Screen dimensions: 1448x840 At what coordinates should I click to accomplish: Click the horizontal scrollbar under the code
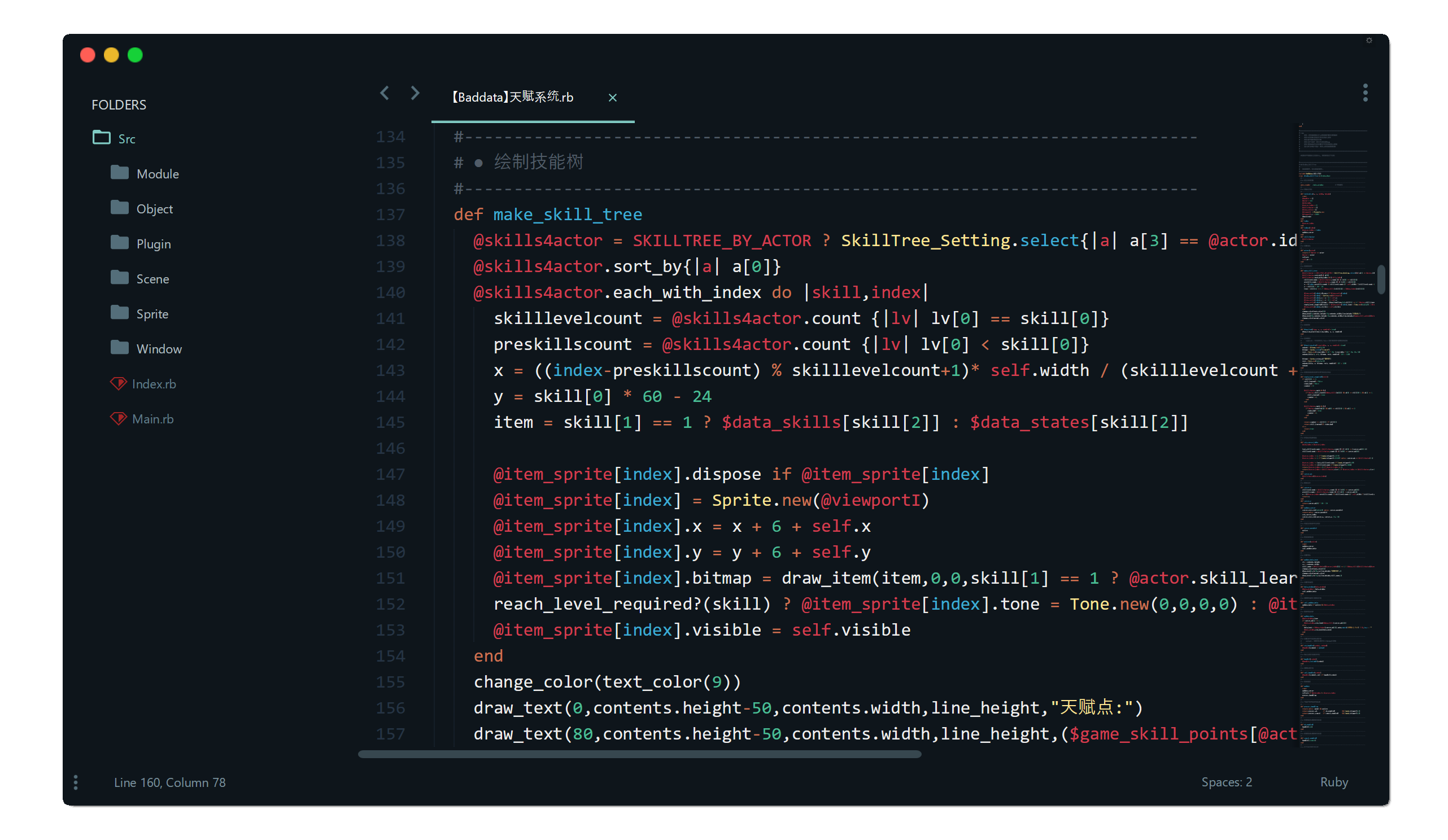639,754
